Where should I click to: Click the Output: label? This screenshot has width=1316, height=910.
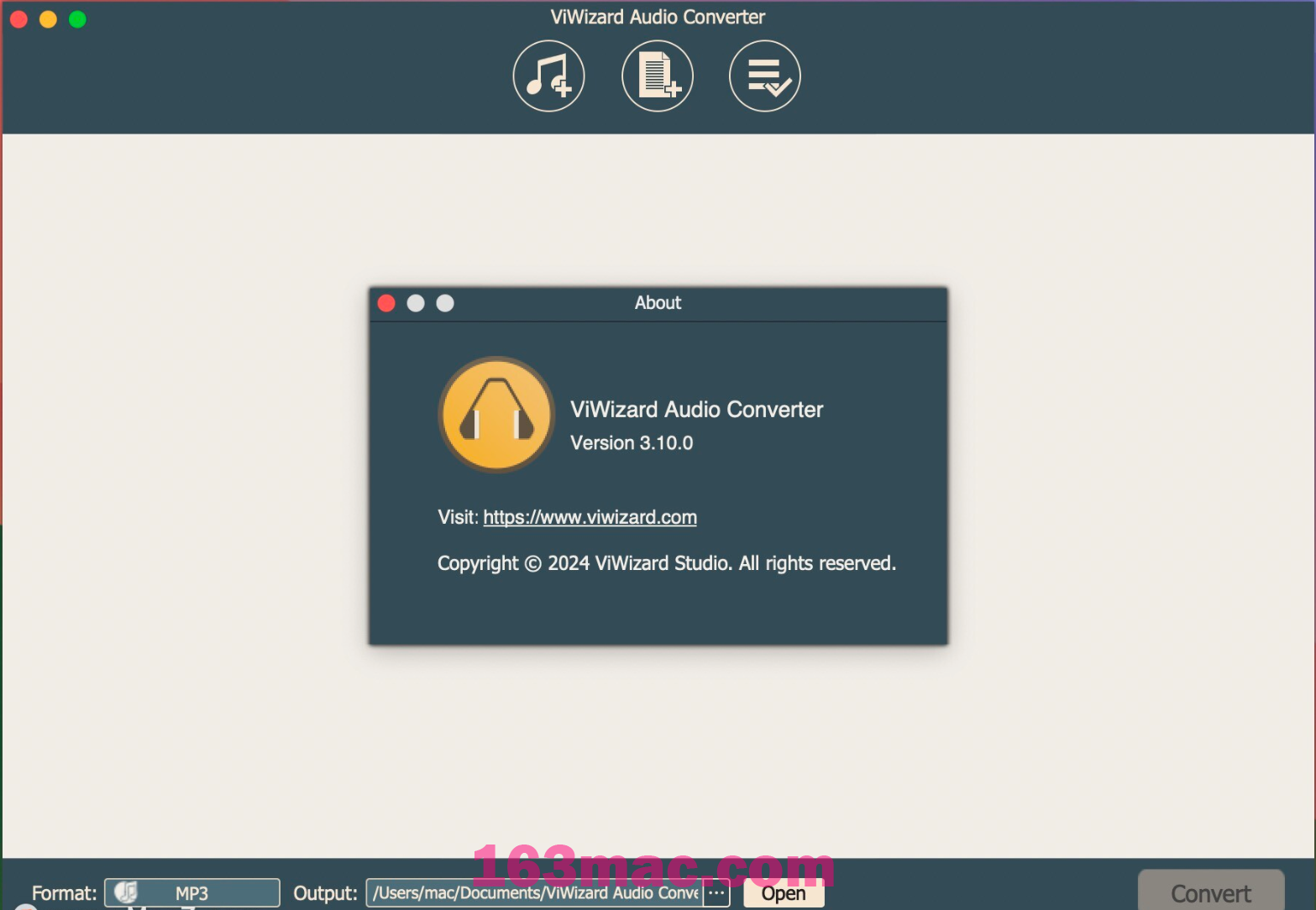pos(325,893)
